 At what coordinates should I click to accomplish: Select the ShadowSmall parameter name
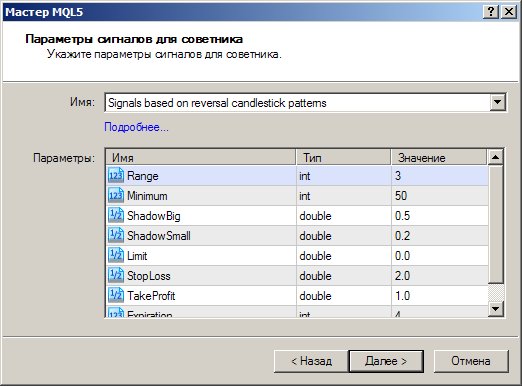click(159, 236)
